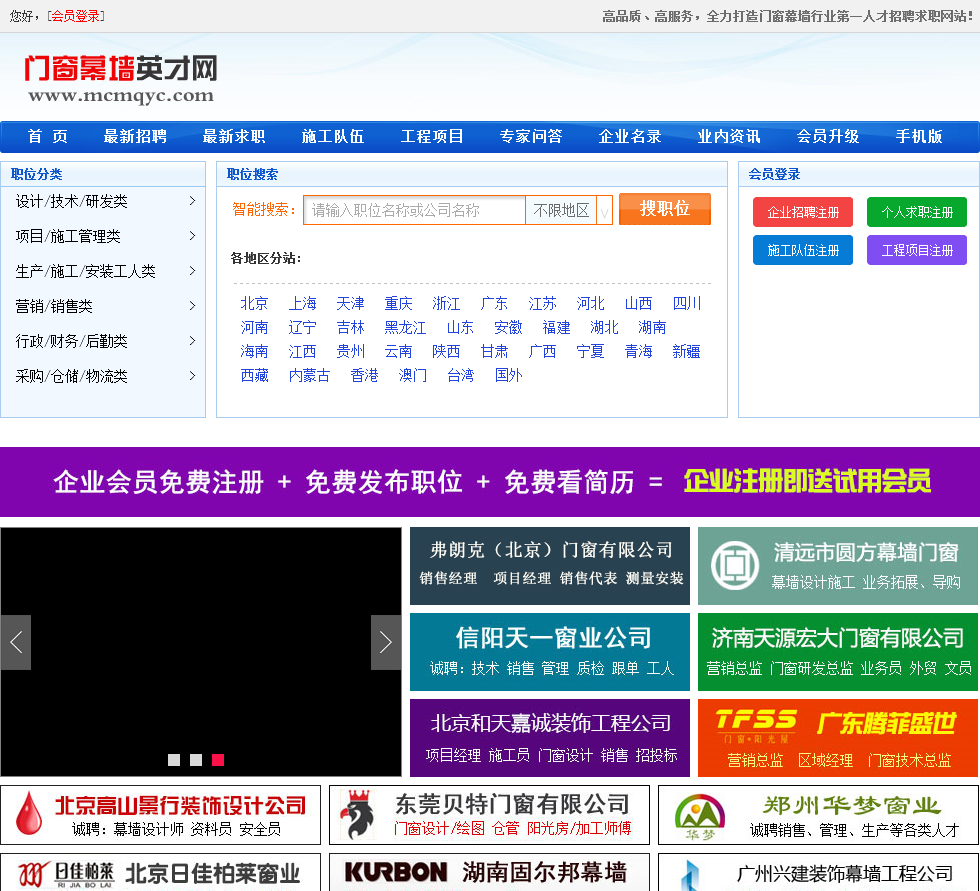This screenshot has width=980, height=891.
Task: Open 最新求职 navigation item
Action: (x=234, y=136)
